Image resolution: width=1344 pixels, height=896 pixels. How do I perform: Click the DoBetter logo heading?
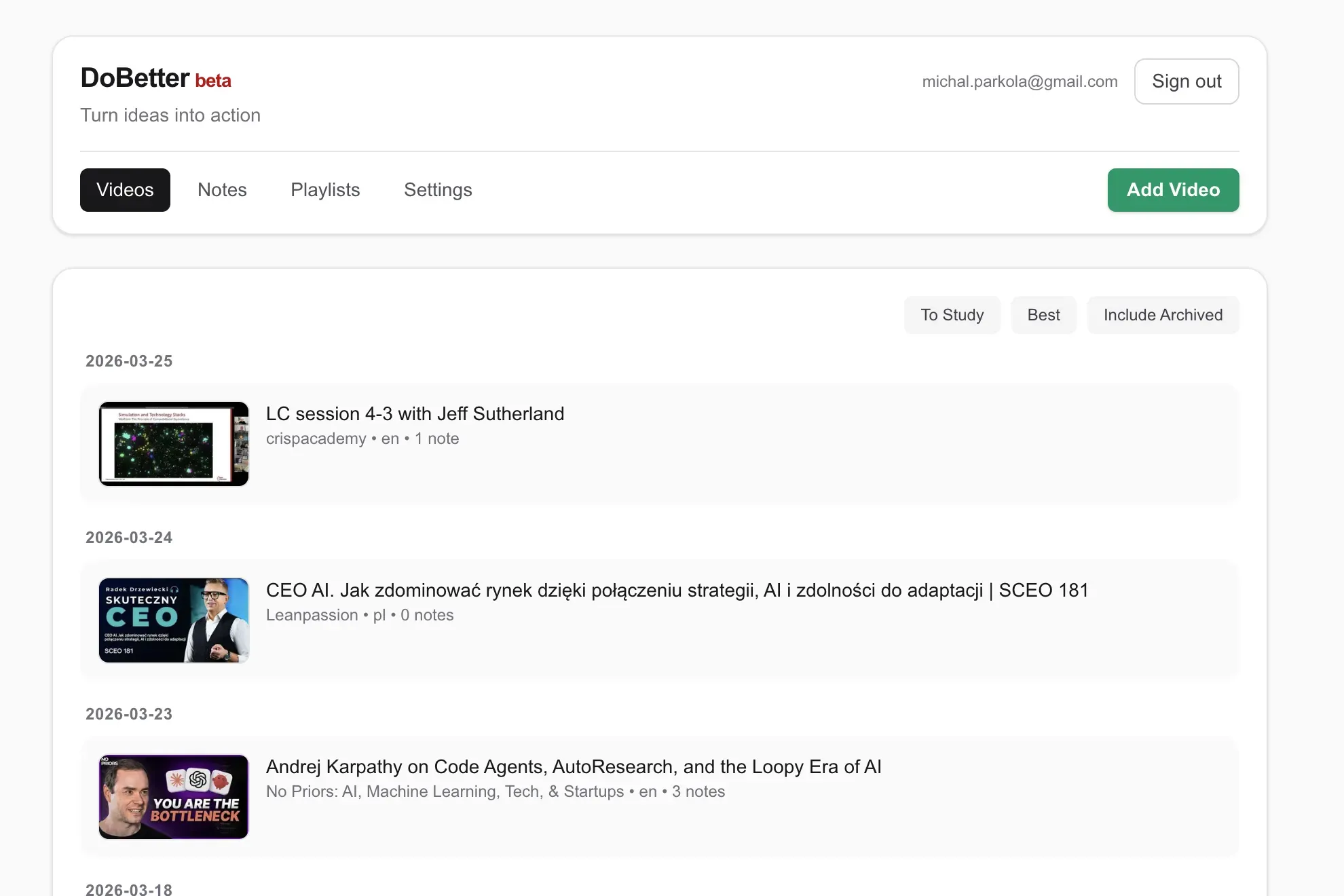pyautogui.click(x=135, y=78)
